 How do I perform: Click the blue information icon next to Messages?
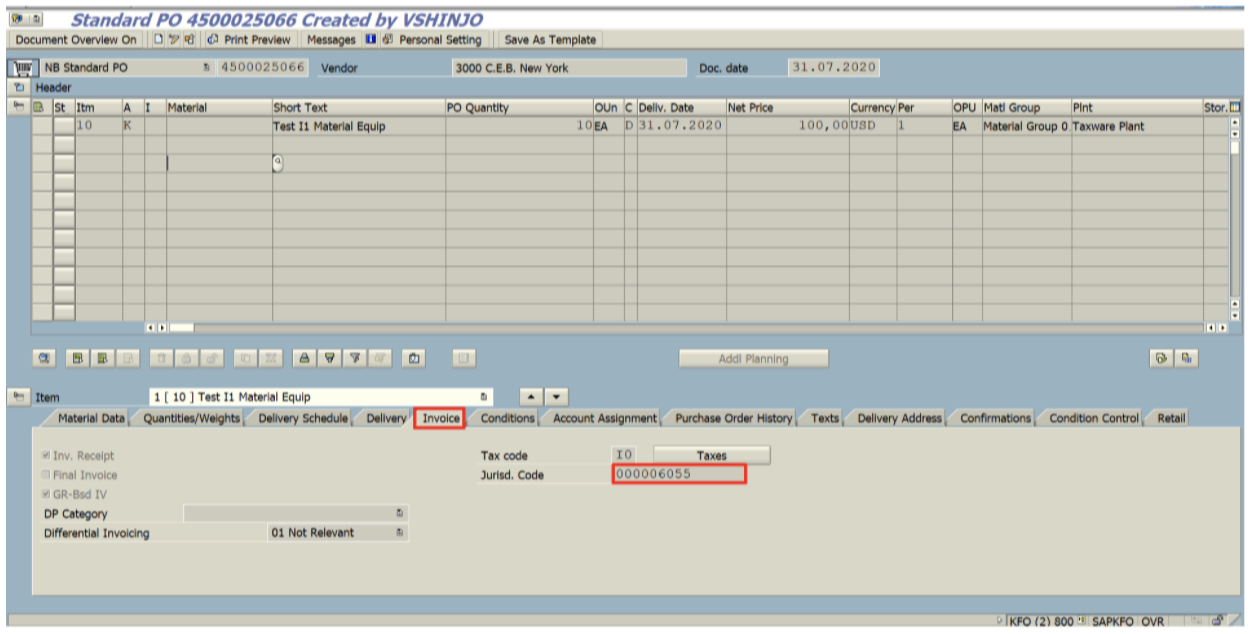[370, 40]
